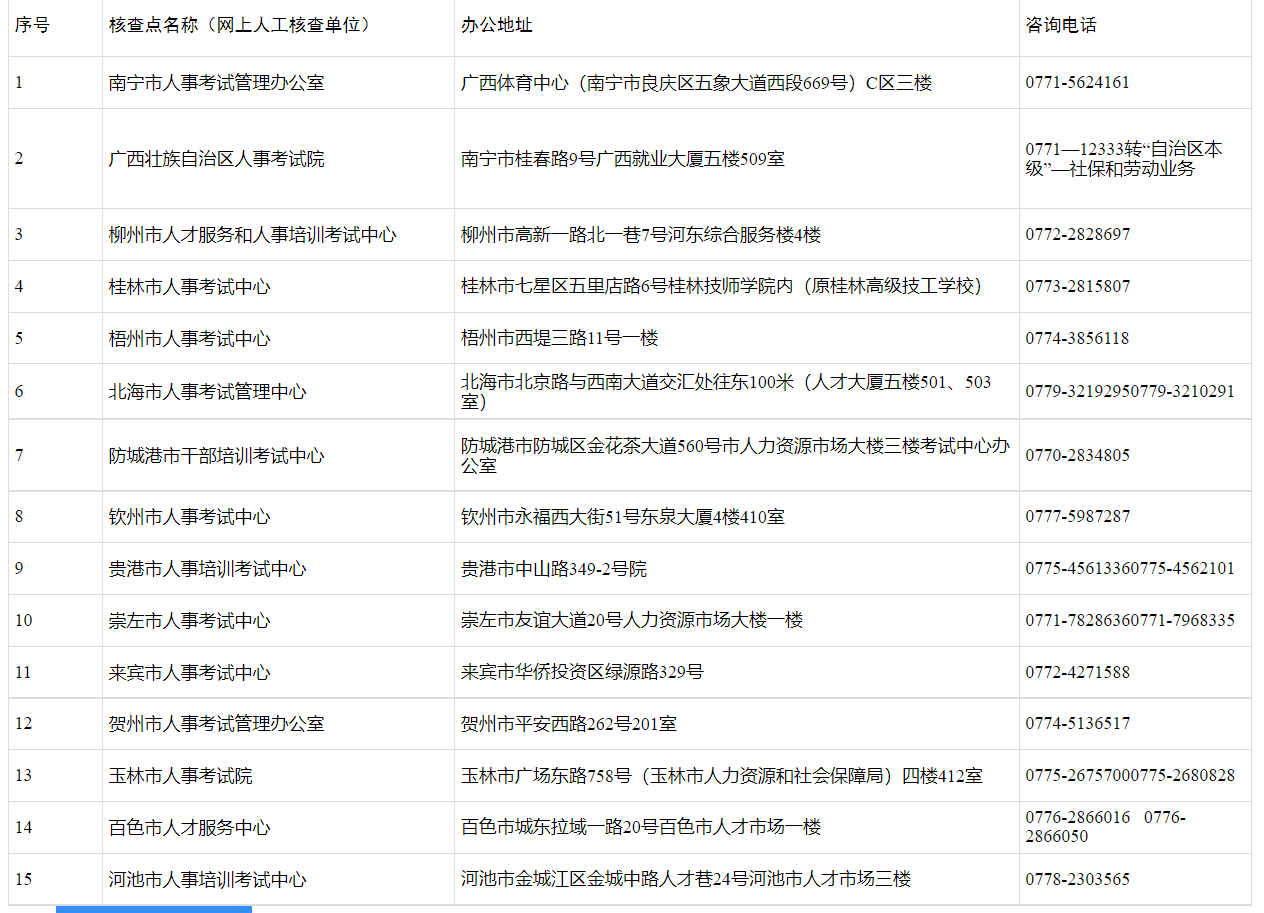
Task: Click the address 钦州市永福西大街51号东泉大厦4楼410室
Action: pos(623,517)
